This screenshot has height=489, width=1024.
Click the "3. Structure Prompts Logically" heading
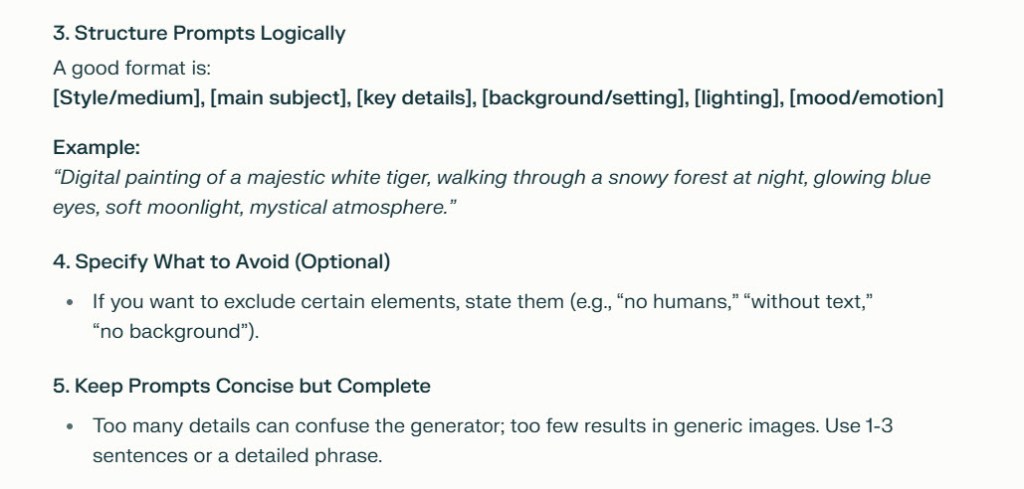[199, 33]
